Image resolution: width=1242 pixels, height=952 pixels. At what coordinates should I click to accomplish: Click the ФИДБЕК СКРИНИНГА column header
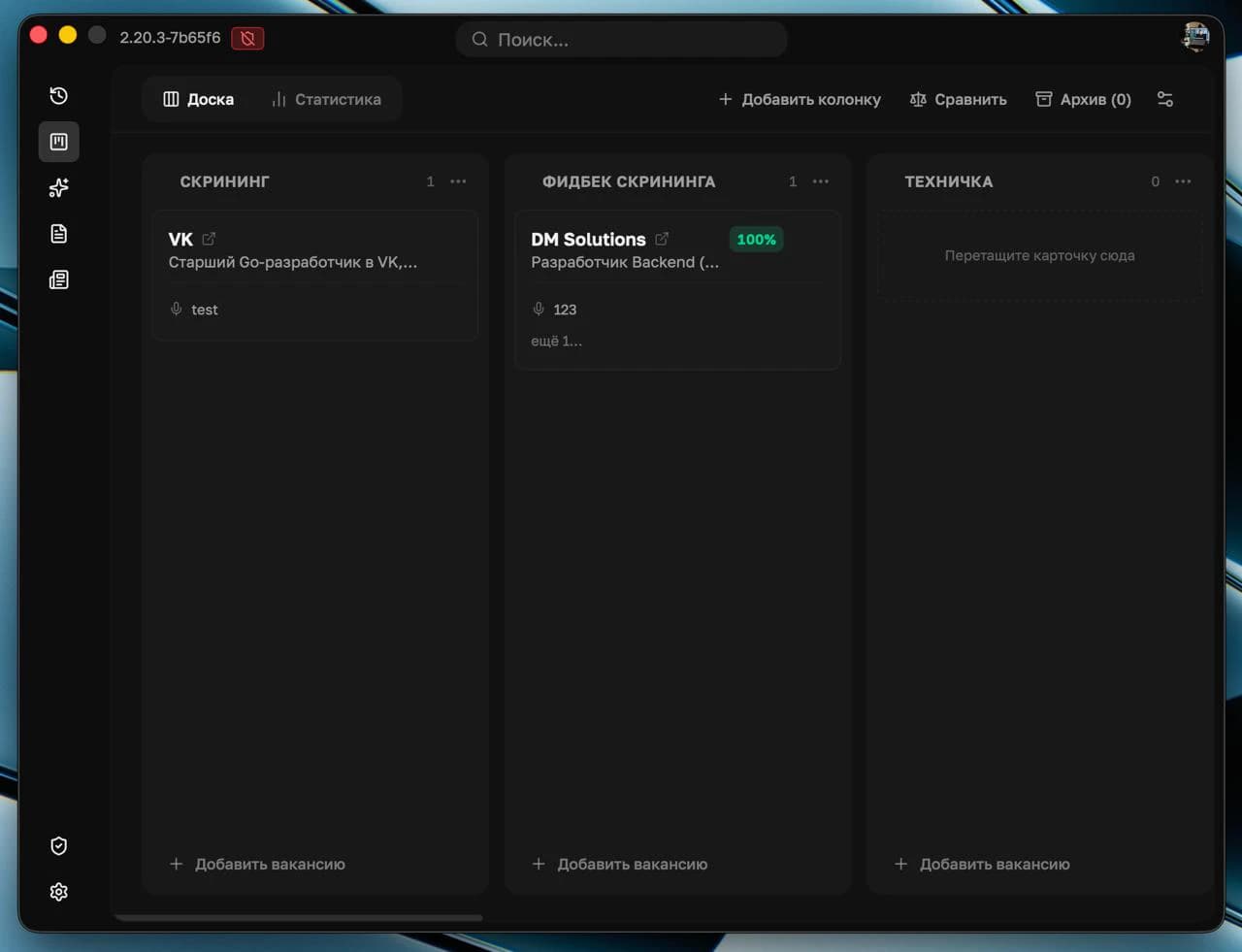(629, 181)
